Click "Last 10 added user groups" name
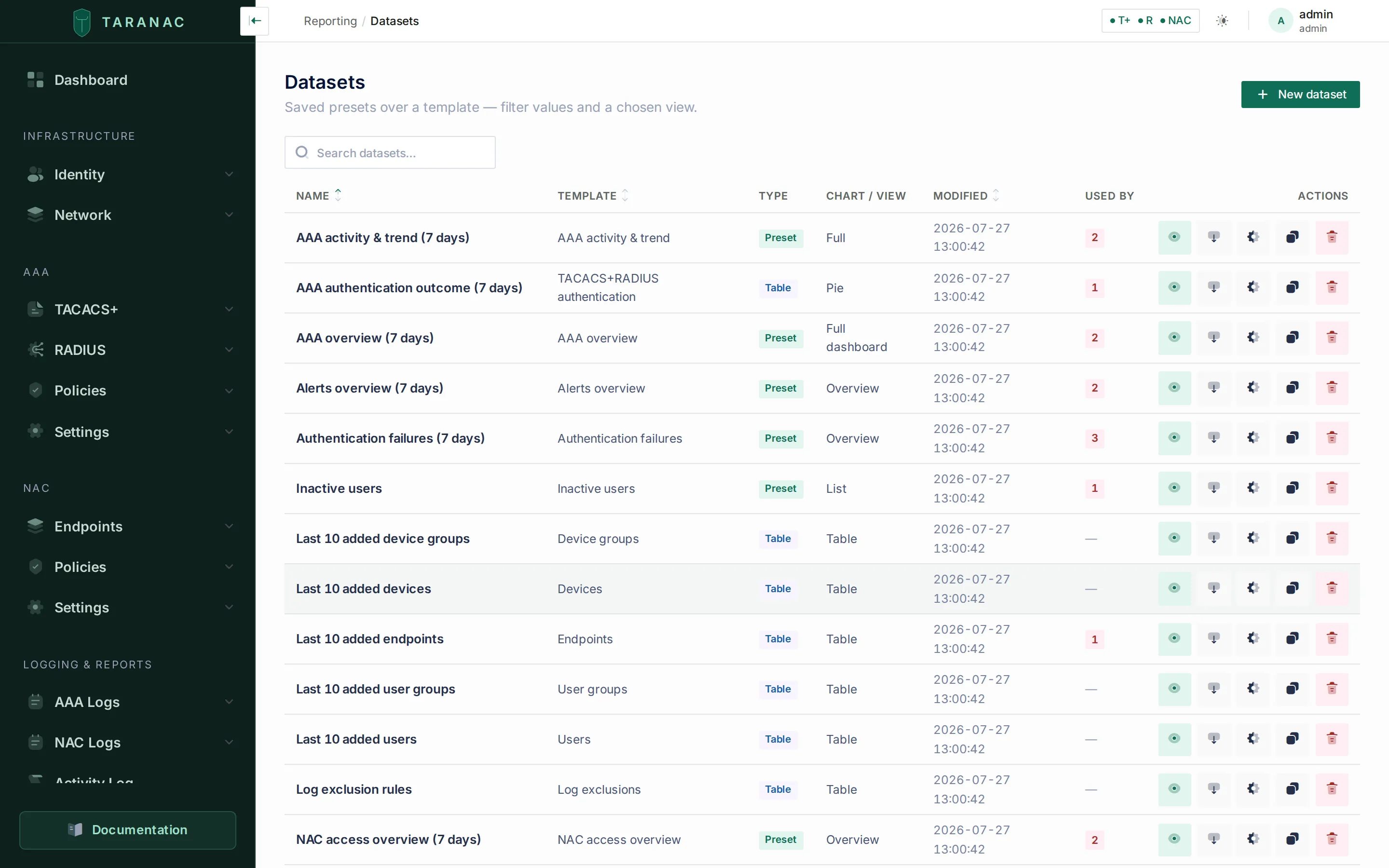Screen dimensions: 1389x868 point(375,689)
